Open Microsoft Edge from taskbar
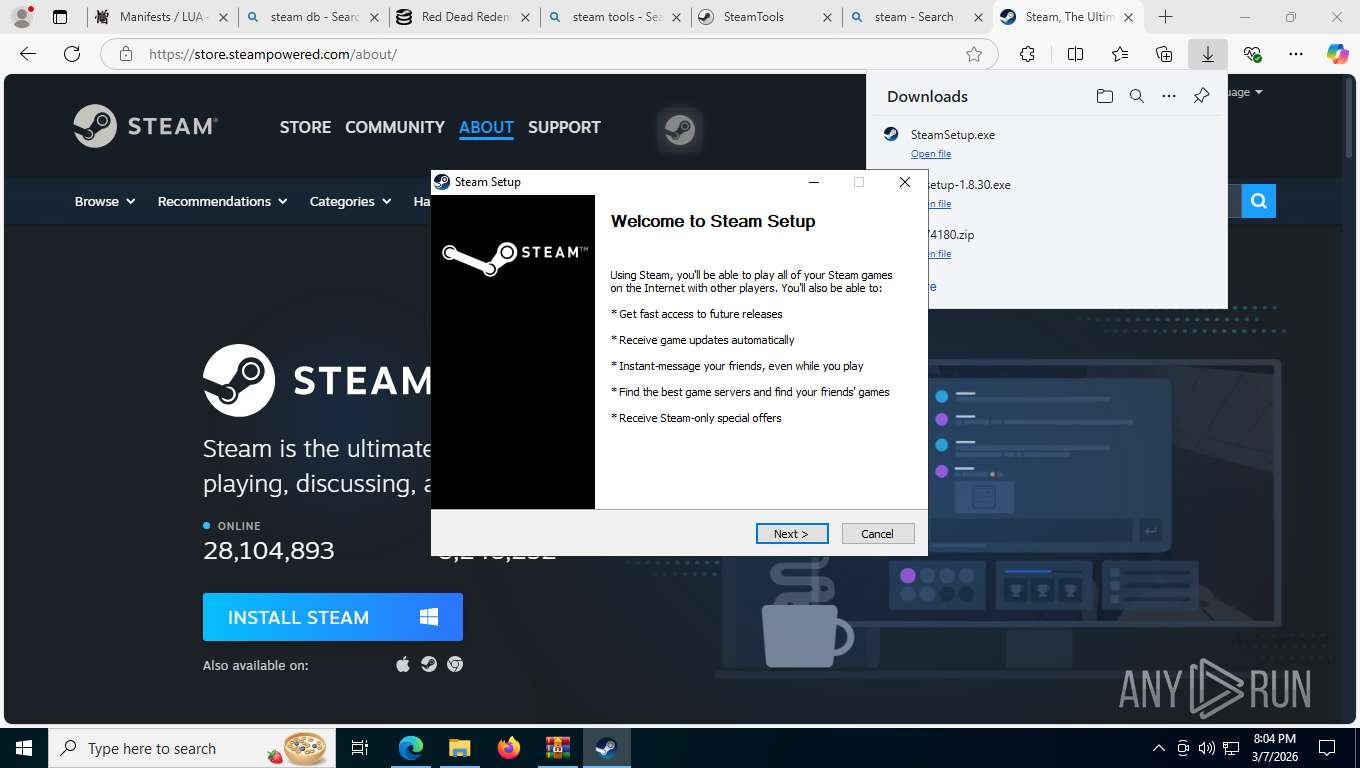 411,748
